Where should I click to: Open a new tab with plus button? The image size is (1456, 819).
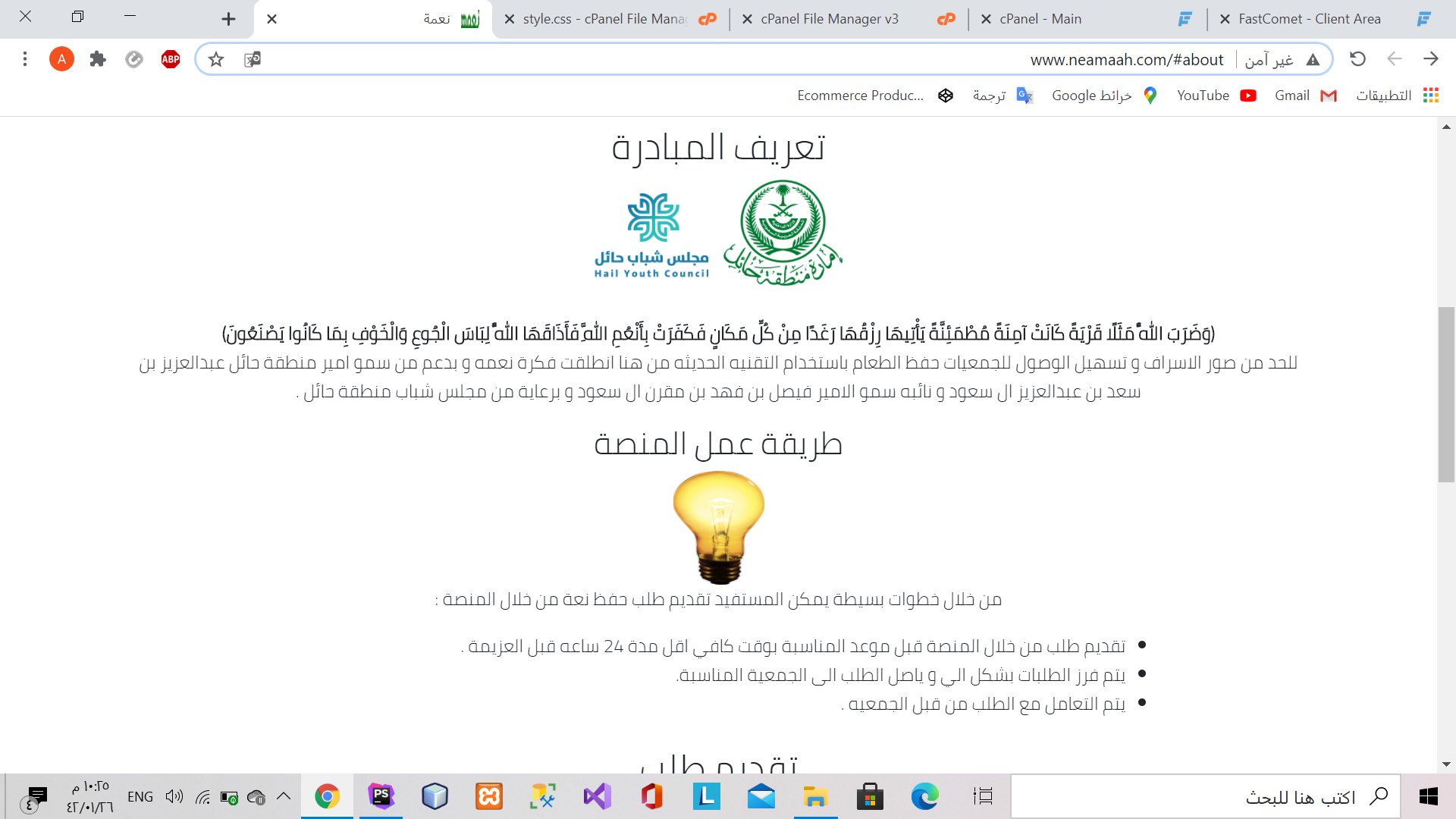tap(228, 19)
